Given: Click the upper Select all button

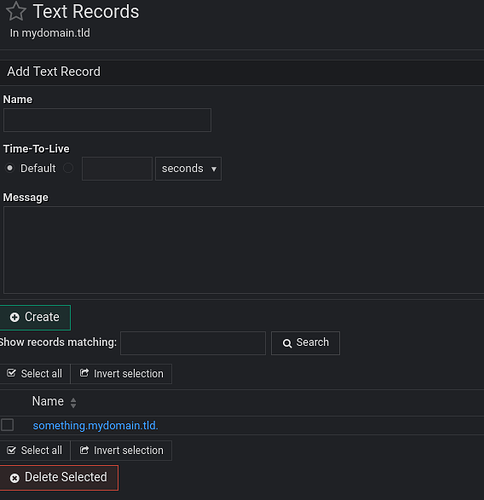Looking at the screenshot, I should click(35, 374).
